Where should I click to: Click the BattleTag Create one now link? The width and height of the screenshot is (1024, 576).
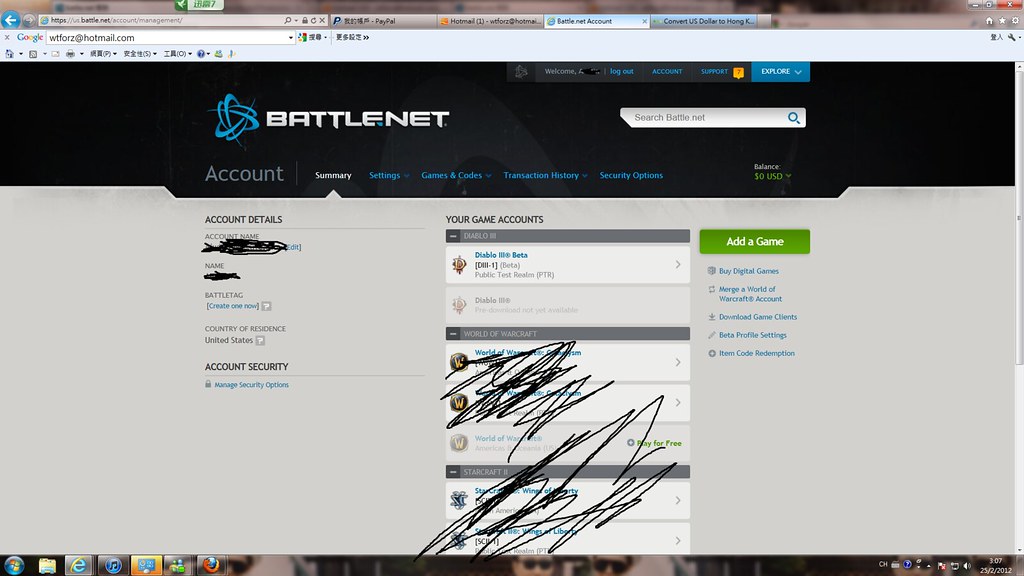coord(232,306)
